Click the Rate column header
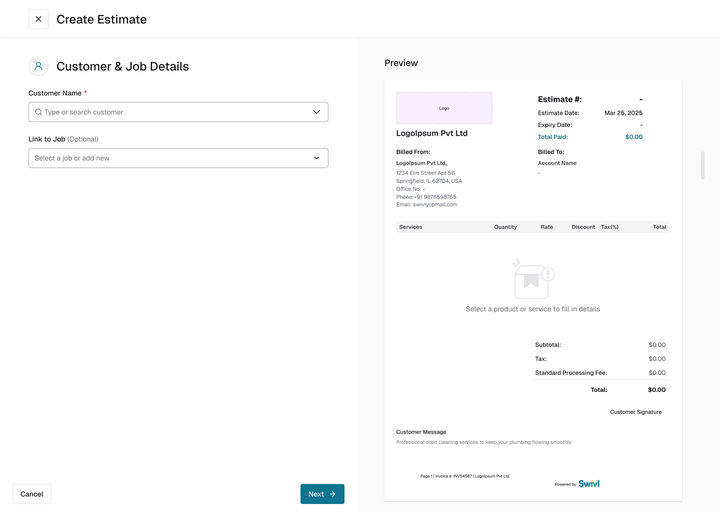Screen dimensions: 720x512 546,227
